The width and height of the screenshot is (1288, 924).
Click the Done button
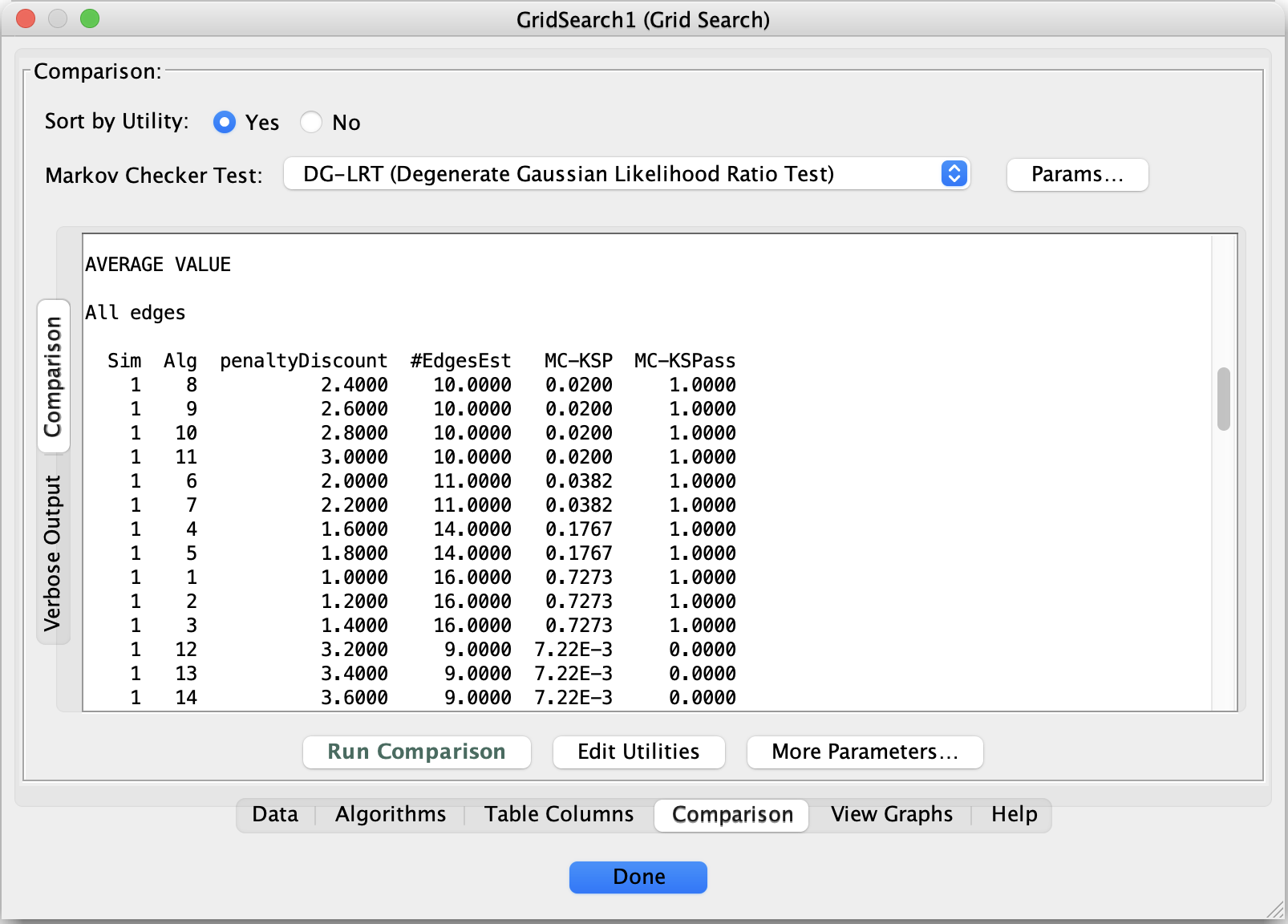coord(638,877)
